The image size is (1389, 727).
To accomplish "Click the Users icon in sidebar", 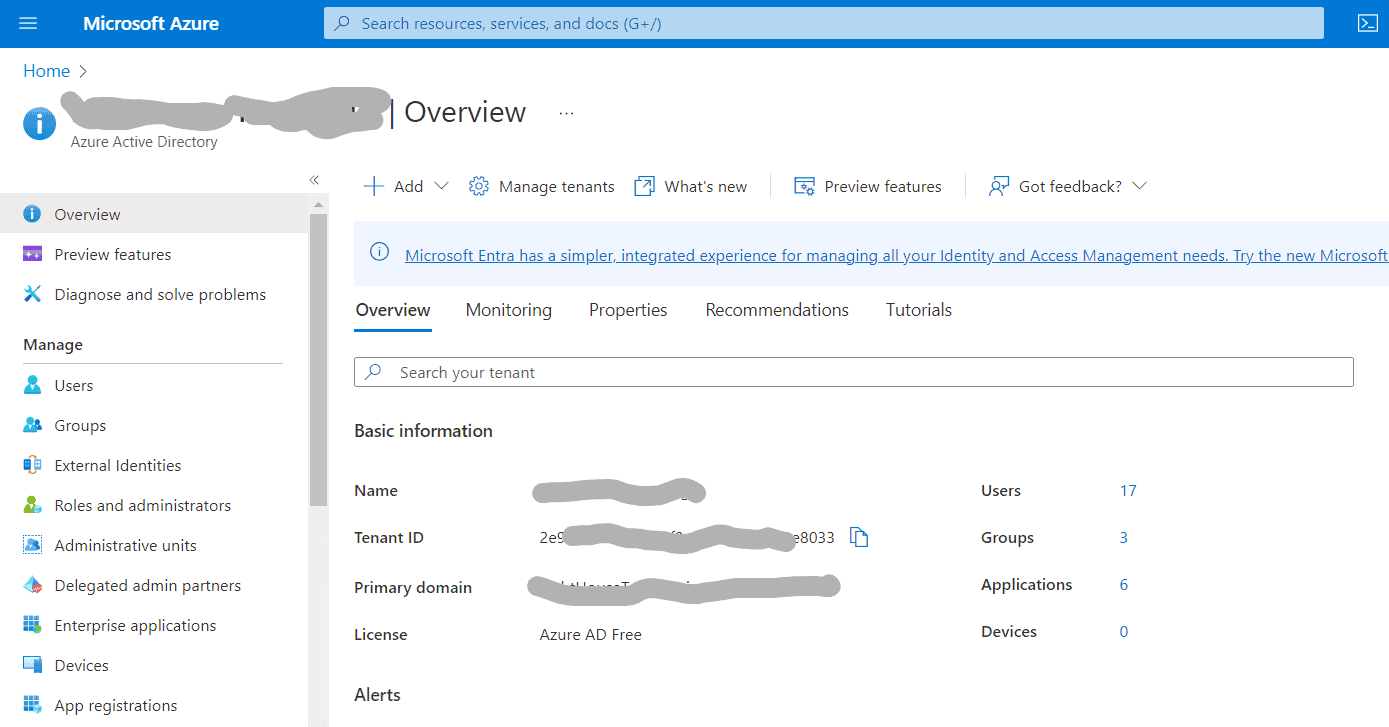I will click(x=33, y=386).
